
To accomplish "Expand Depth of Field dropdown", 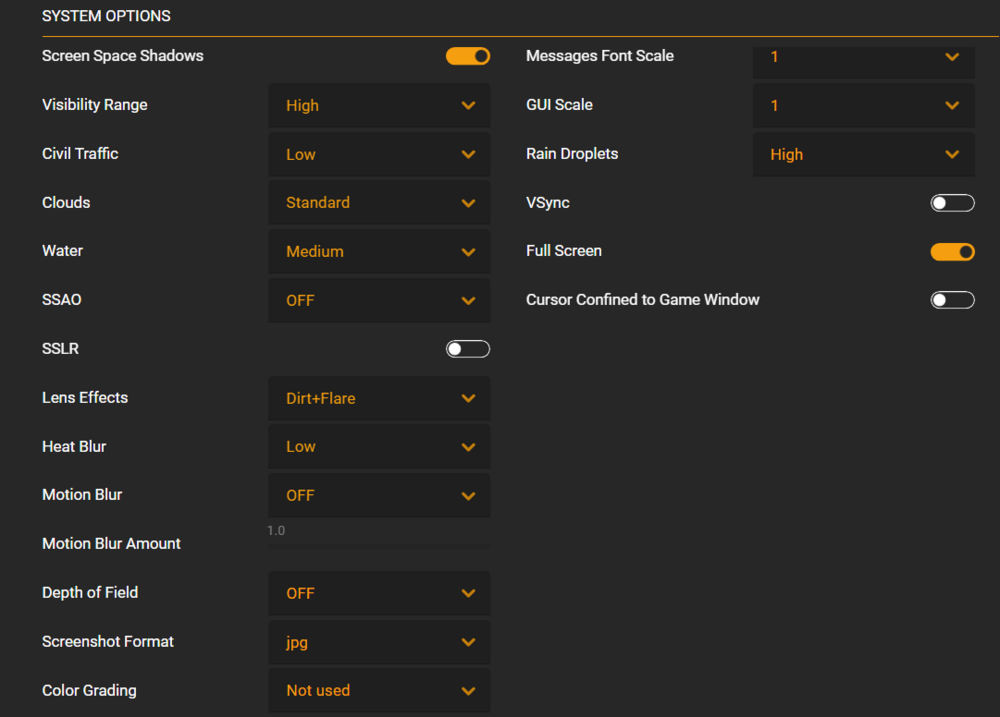I will point(379,594).
